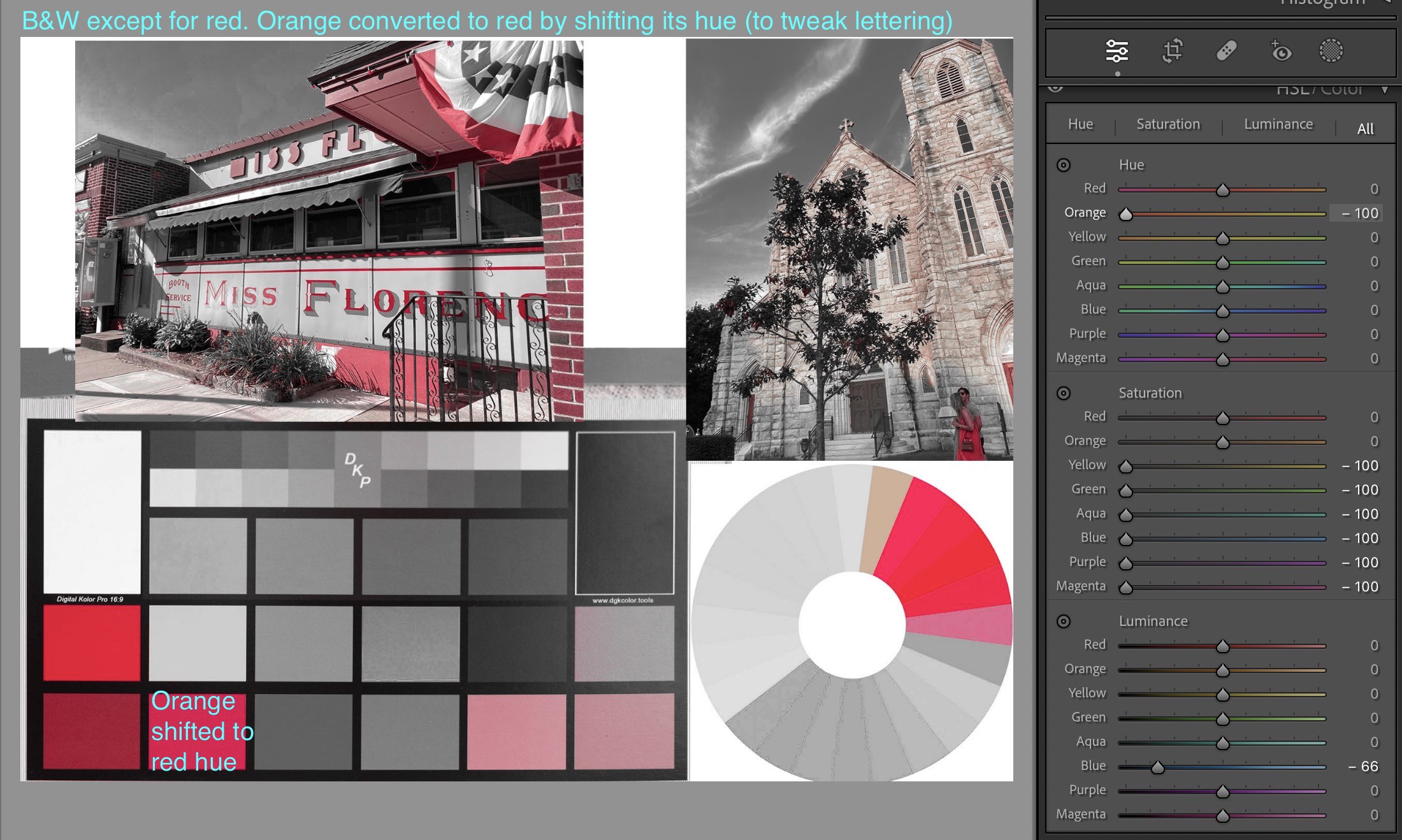Click the Luminance Aqua slider handle

click(x=1222, y=743)
